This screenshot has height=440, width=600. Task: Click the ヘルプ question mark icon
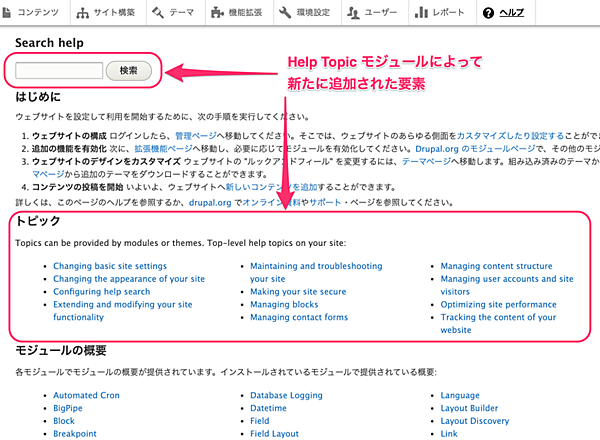488,13
